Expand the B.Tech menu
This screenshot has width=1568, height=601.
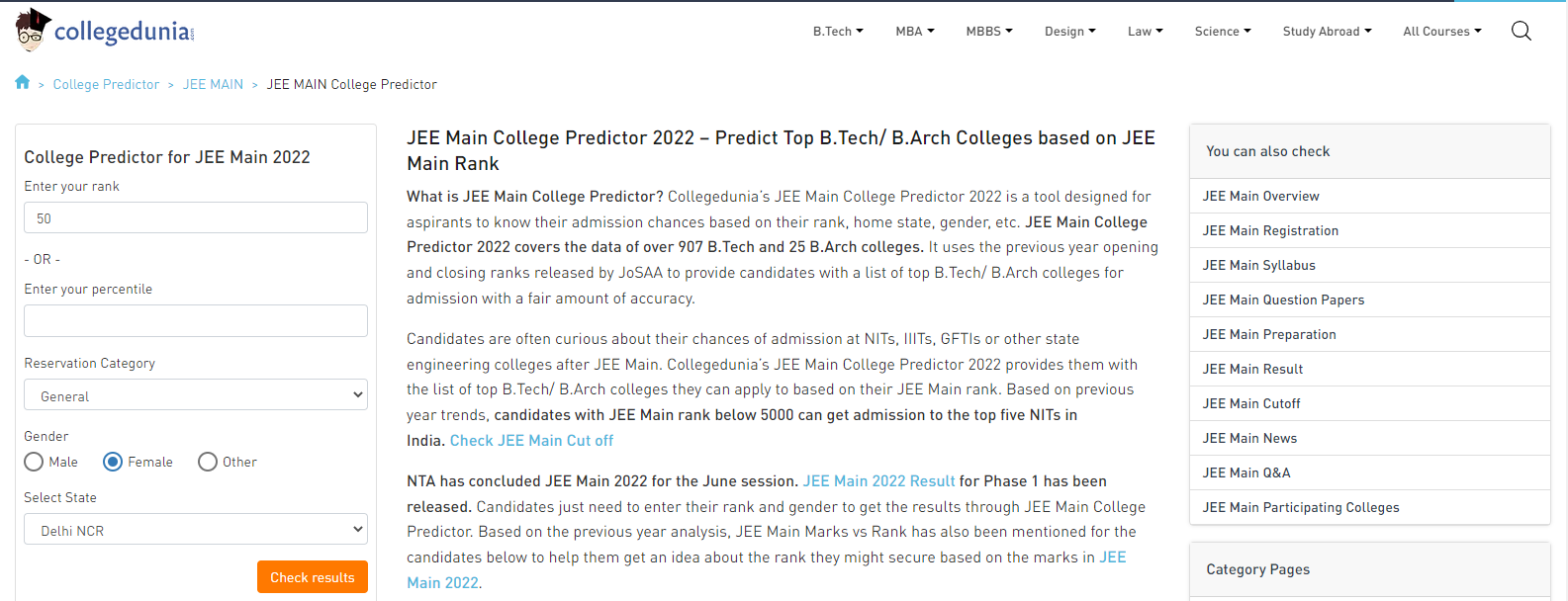coord(838,32)
